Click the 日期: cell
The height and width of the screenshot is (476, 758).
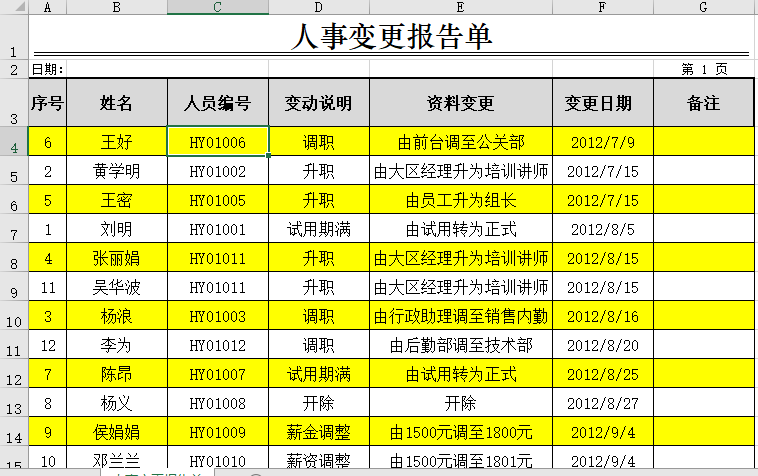48,70
